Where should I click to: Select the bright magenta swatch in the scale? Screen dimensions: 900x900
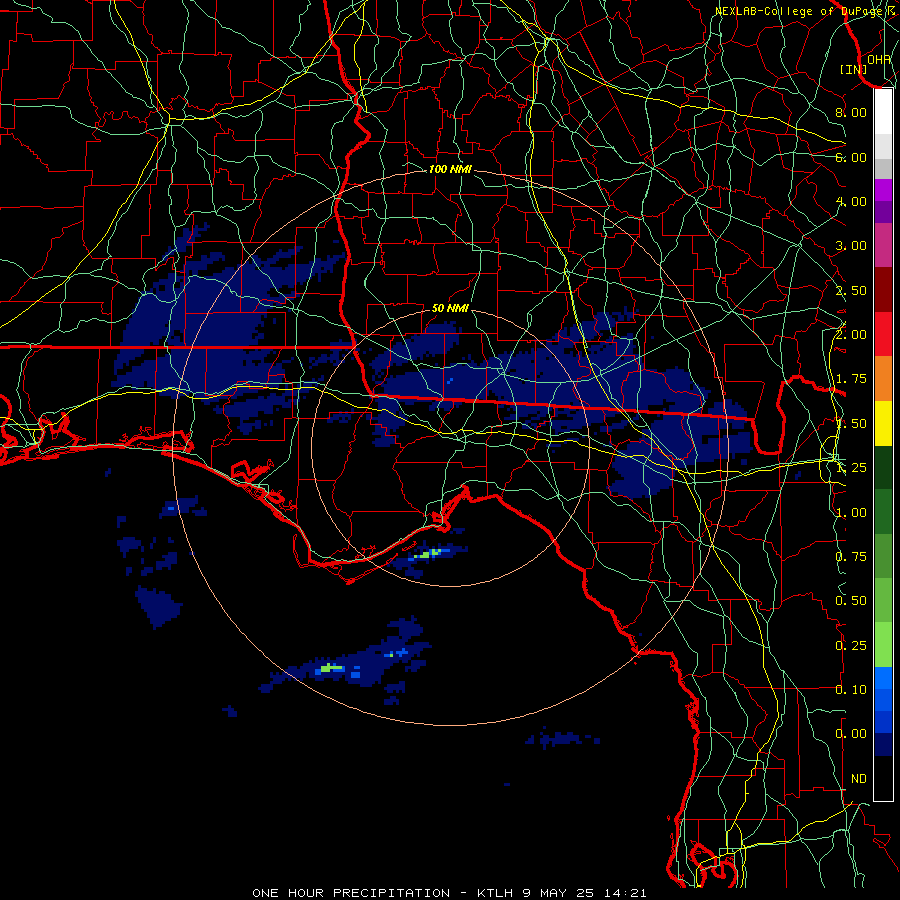pyautogui.click(x=883, y=190)
